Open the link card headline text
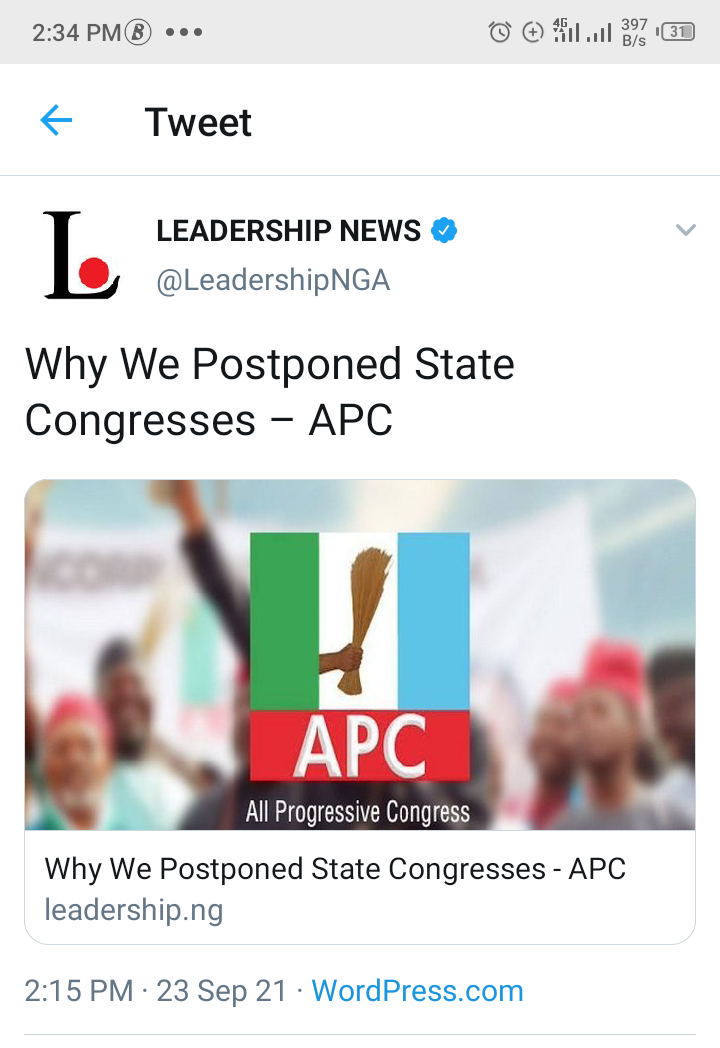720x1048 pixels. [335, 868]
